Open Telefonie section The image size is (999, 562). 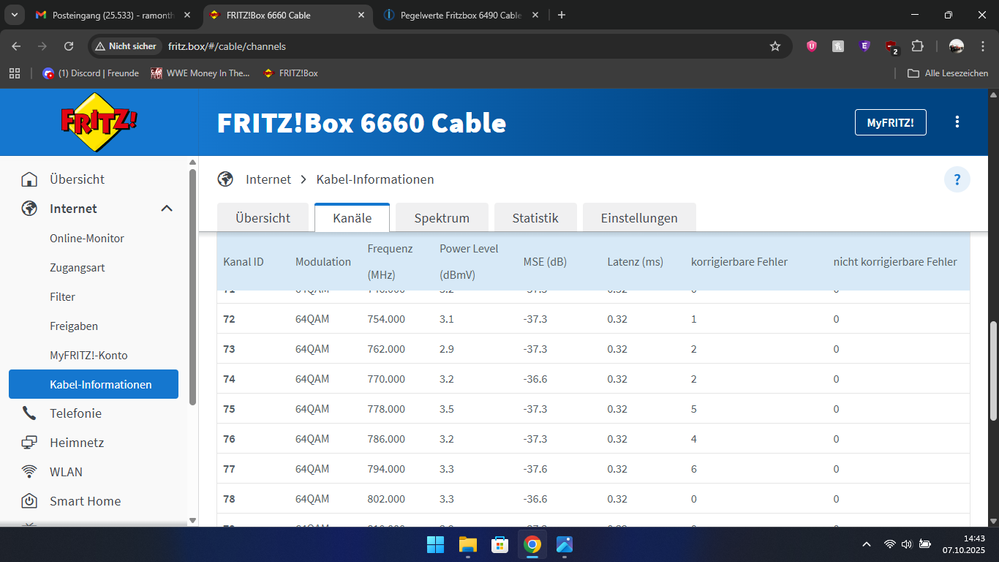tap(75, 414)
